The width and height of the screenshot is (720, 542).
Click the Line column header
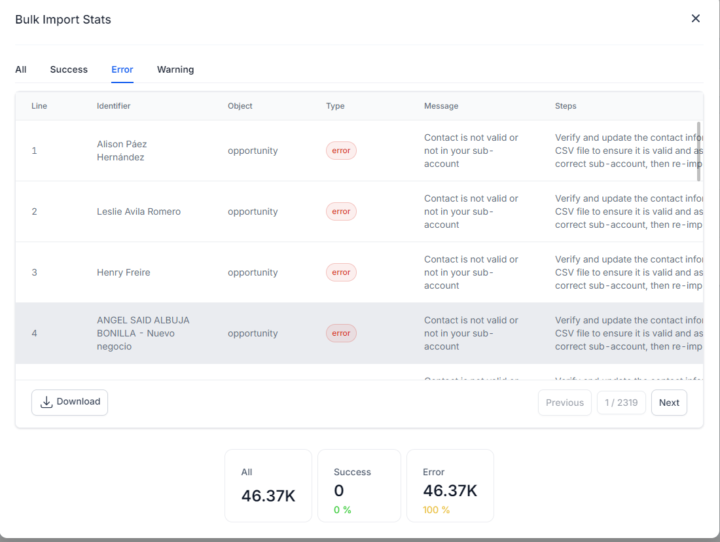[x=39, y=106]
